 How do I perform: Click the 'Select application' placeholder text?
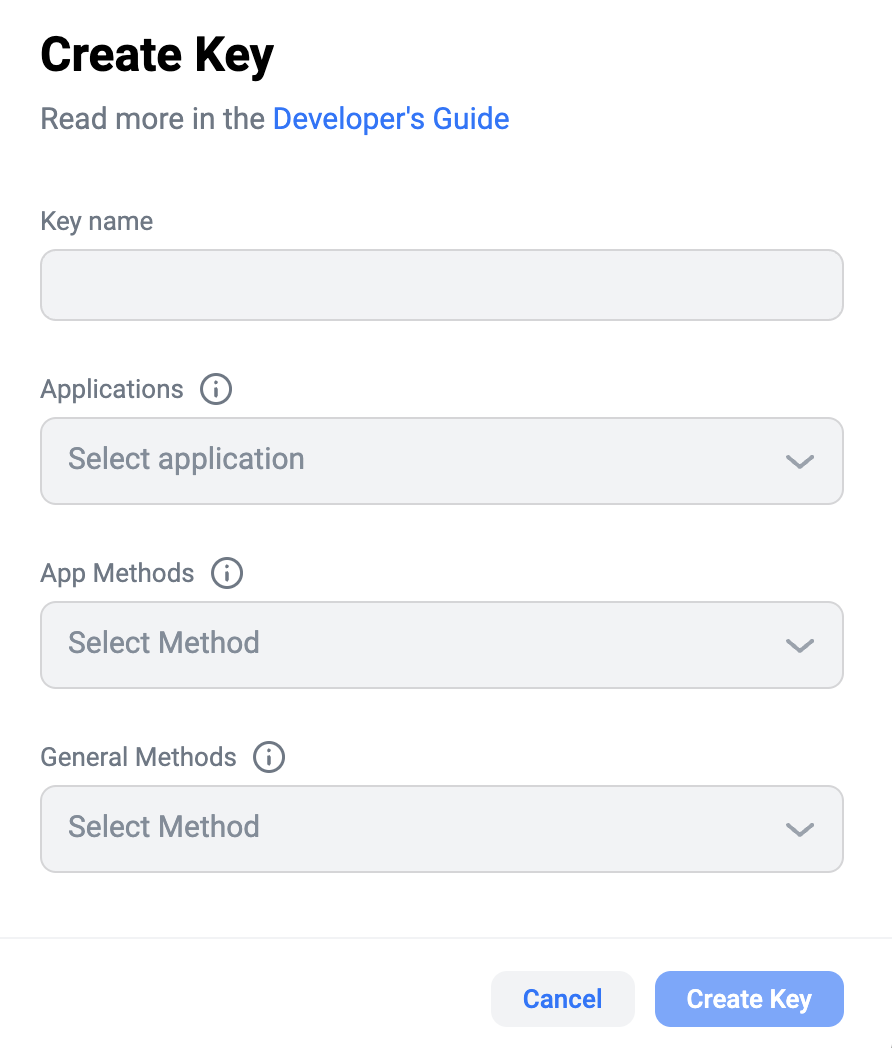pos(186,459)
